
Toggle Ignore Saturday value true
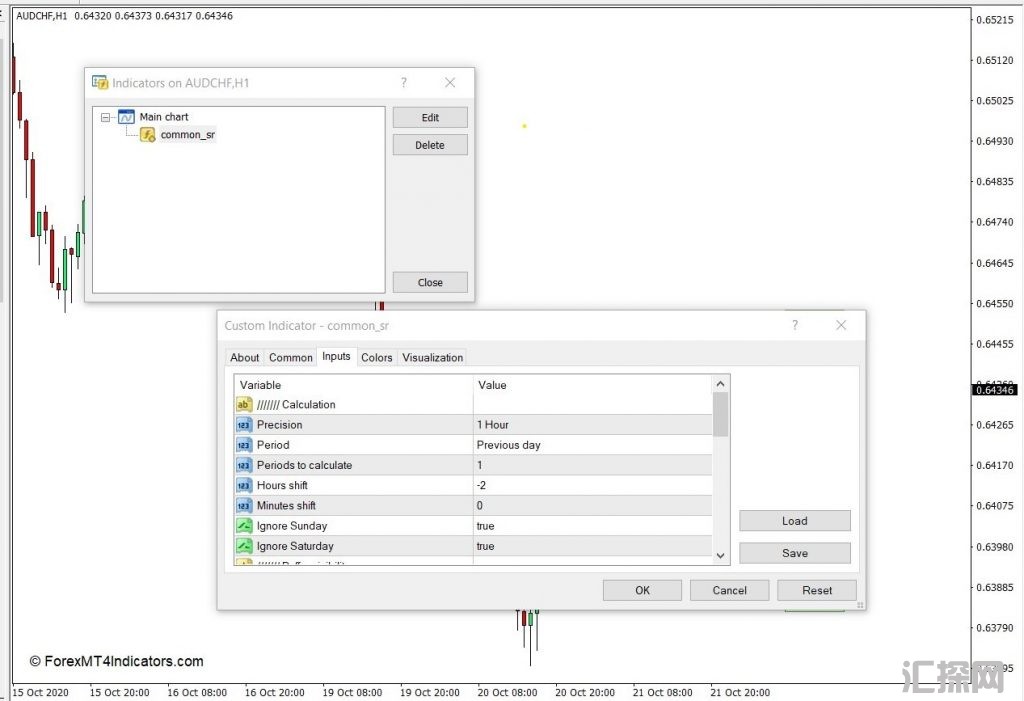click(592, 546)
